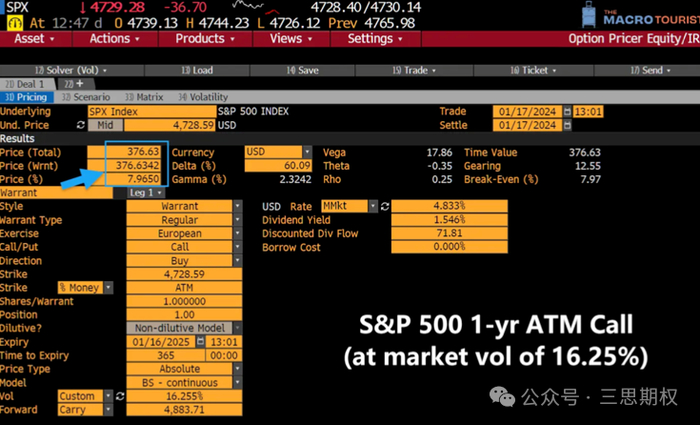700x425 pixels.
Task: Click the refresh icon next to the Vol field
Action: tap(120, 396)
